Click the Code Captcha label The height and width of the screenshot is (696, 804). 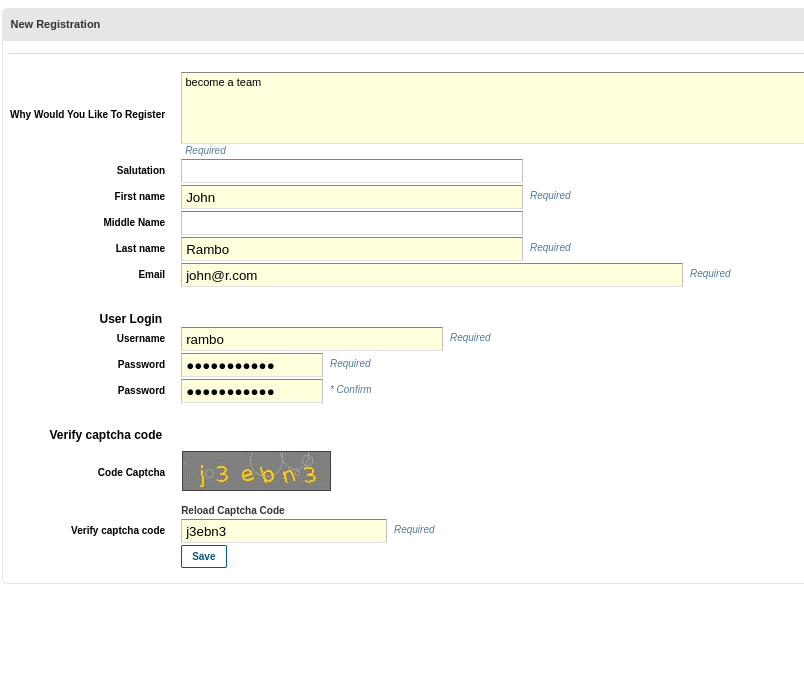pos(131,472)
